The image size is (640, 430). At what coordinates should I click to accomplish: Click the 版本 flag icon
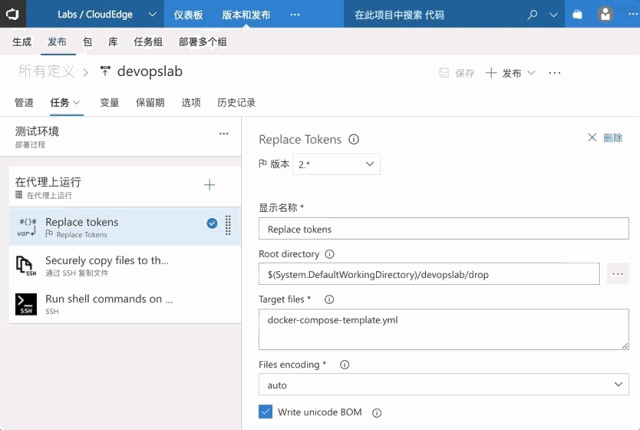point(263,164)
